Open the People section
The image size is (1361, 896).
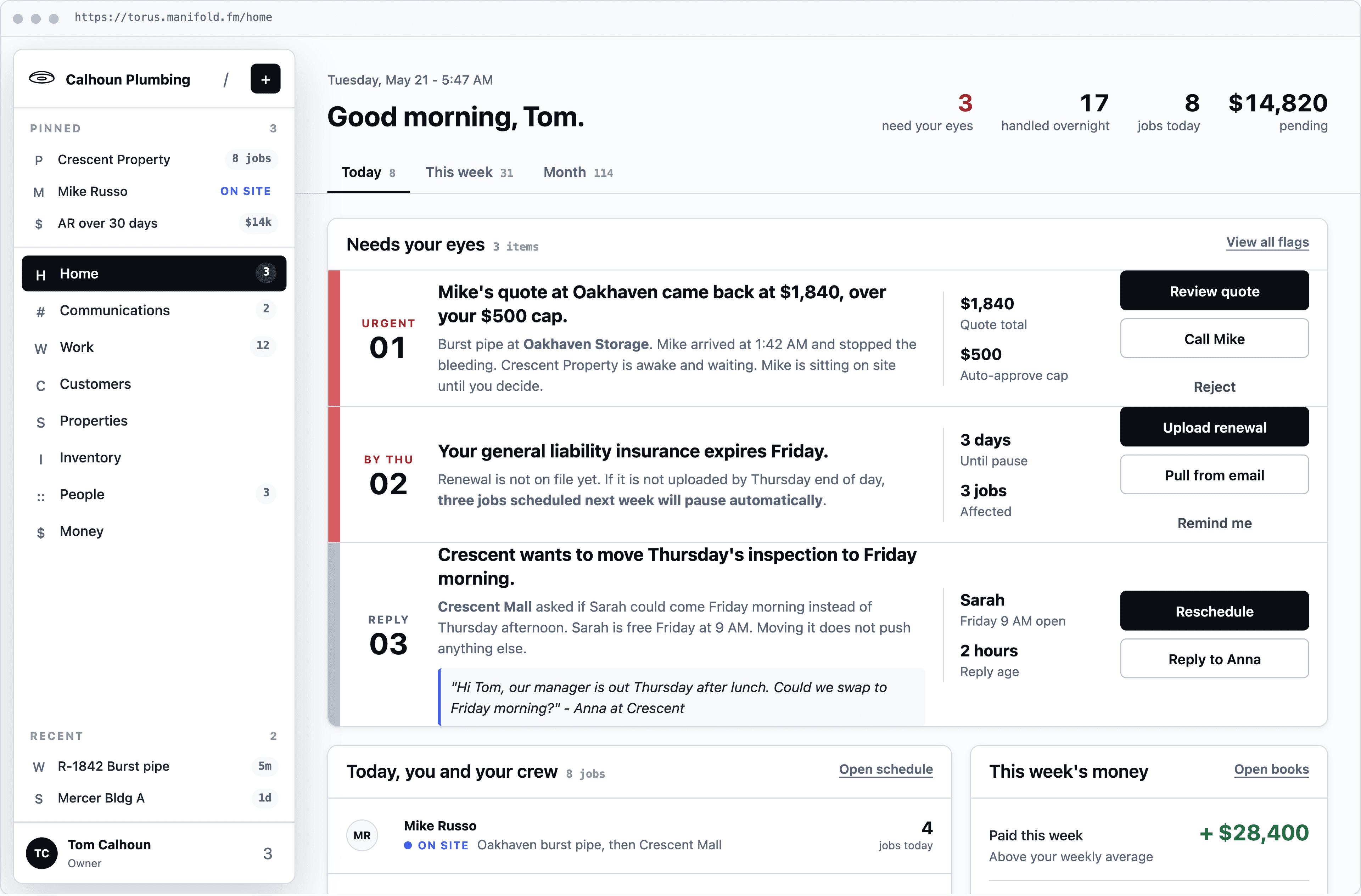tap(154, 494)
